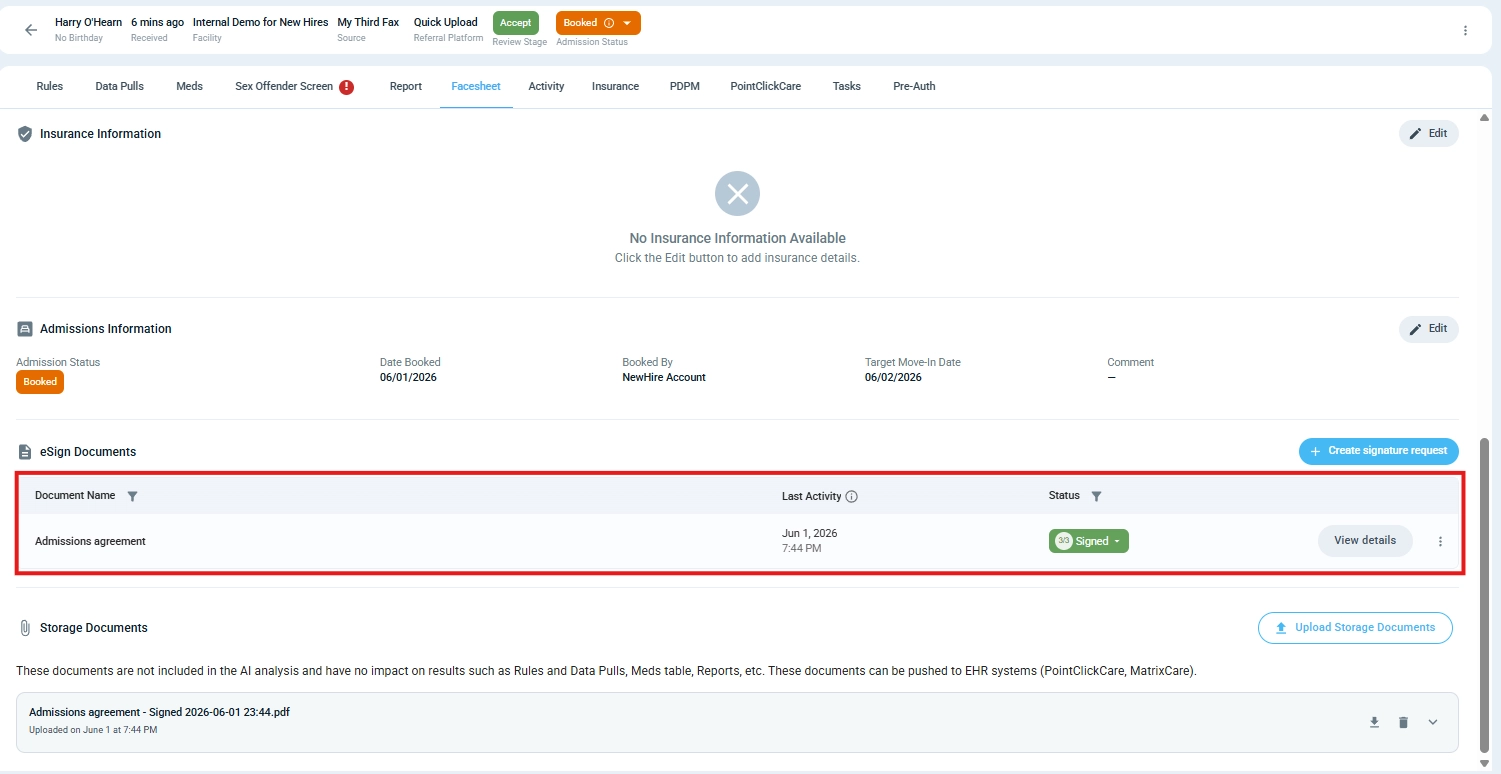Click Create signature request button
The width and height of the screenshot is (1501, 774).
click(1379, 451)
